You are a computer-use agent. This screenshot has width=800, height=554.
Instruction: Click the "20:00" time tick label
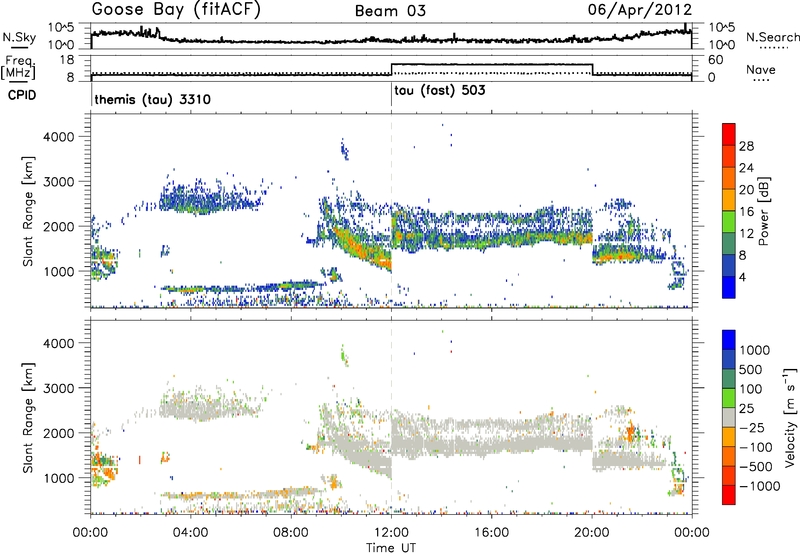(x=592, y=533)
